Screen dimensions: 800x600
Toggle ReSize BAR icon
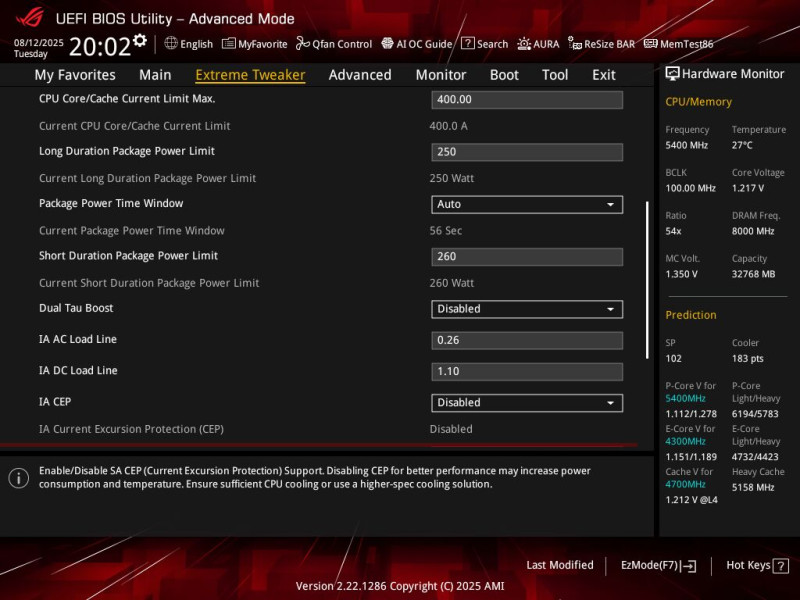tap(575, 44)
